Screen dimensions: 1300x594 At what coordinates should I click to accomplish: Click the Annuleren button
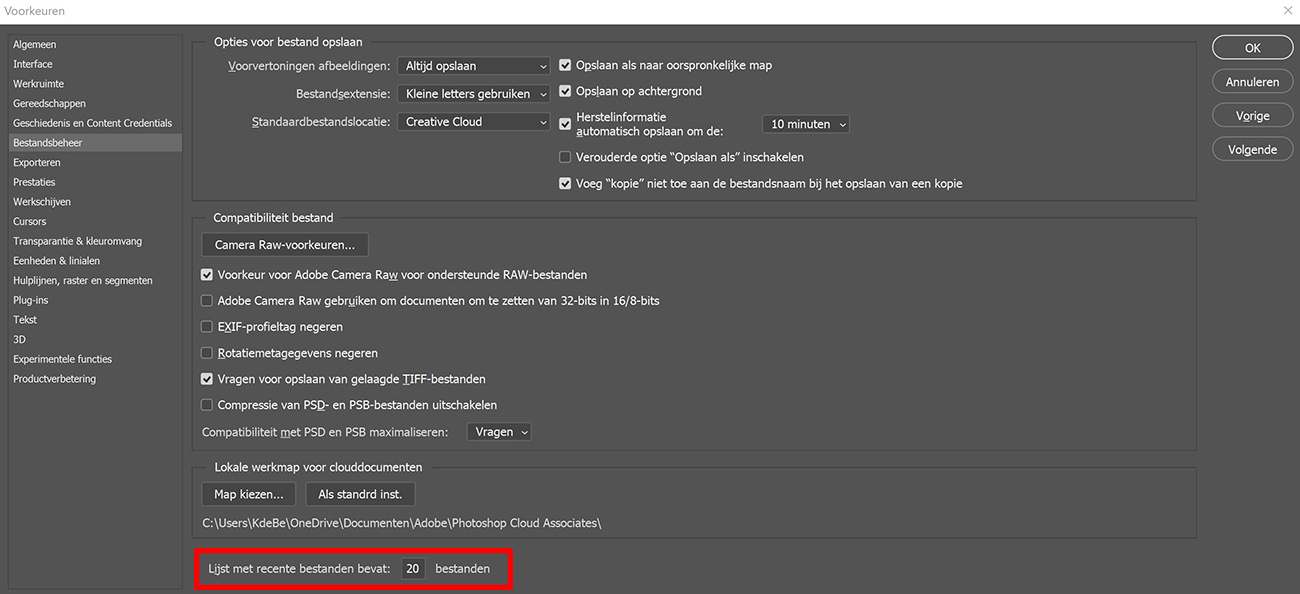click(1252, 82)
